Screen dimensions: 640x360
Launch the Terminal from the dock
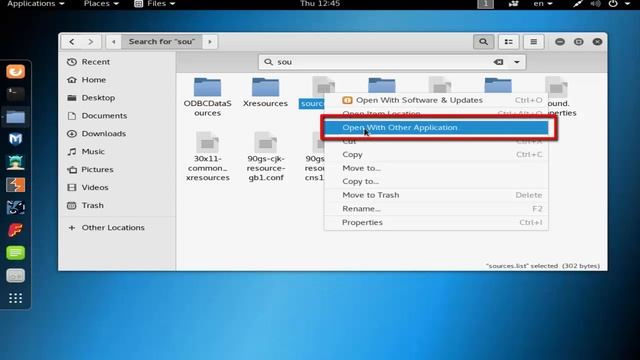[16, 94]
